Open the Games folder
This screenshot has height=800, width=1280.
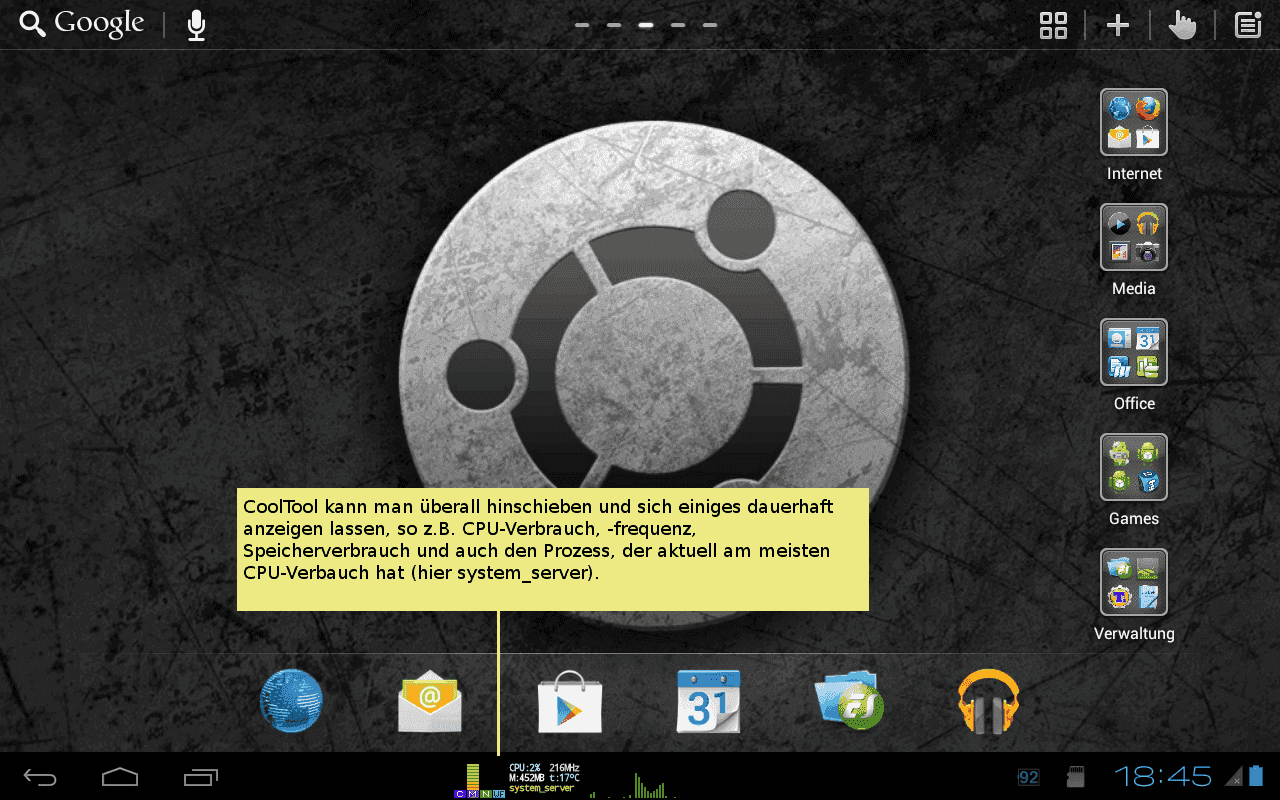(1134, 467)
